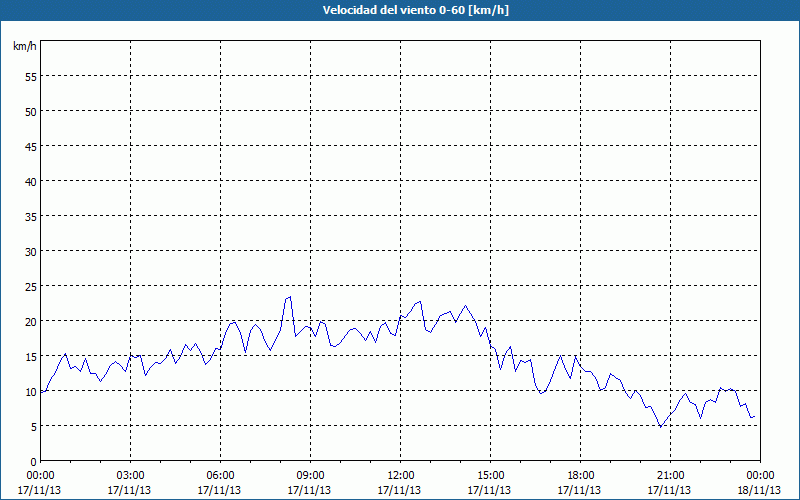Click the '40' y-axis label
This screenshot has height=500, width=800.
click(x=31, y=181)
